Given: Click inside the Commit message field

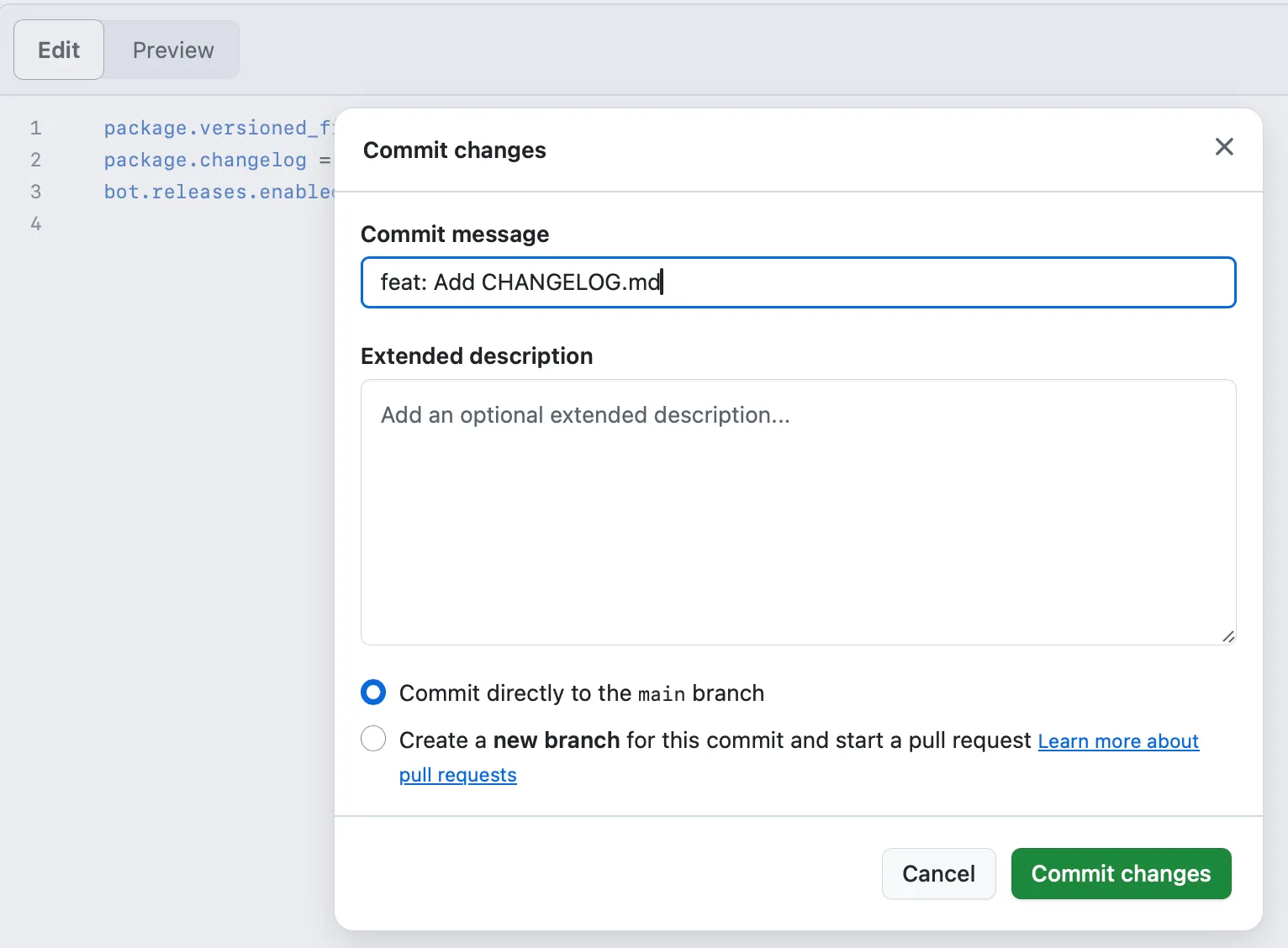Looking at the screenshot, I should click(x=797, y=282).
